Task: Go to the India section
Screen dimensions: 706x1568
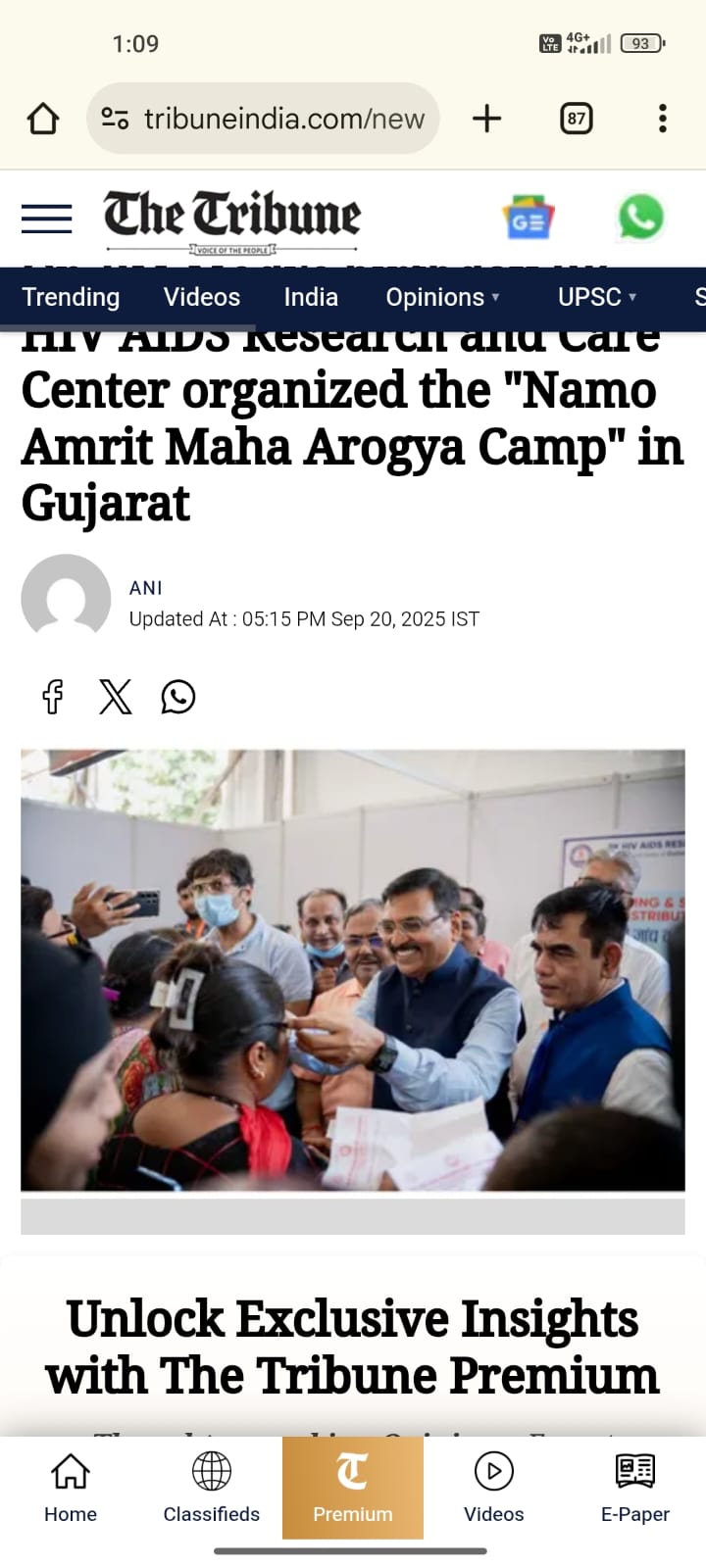Action: (311, 297)
